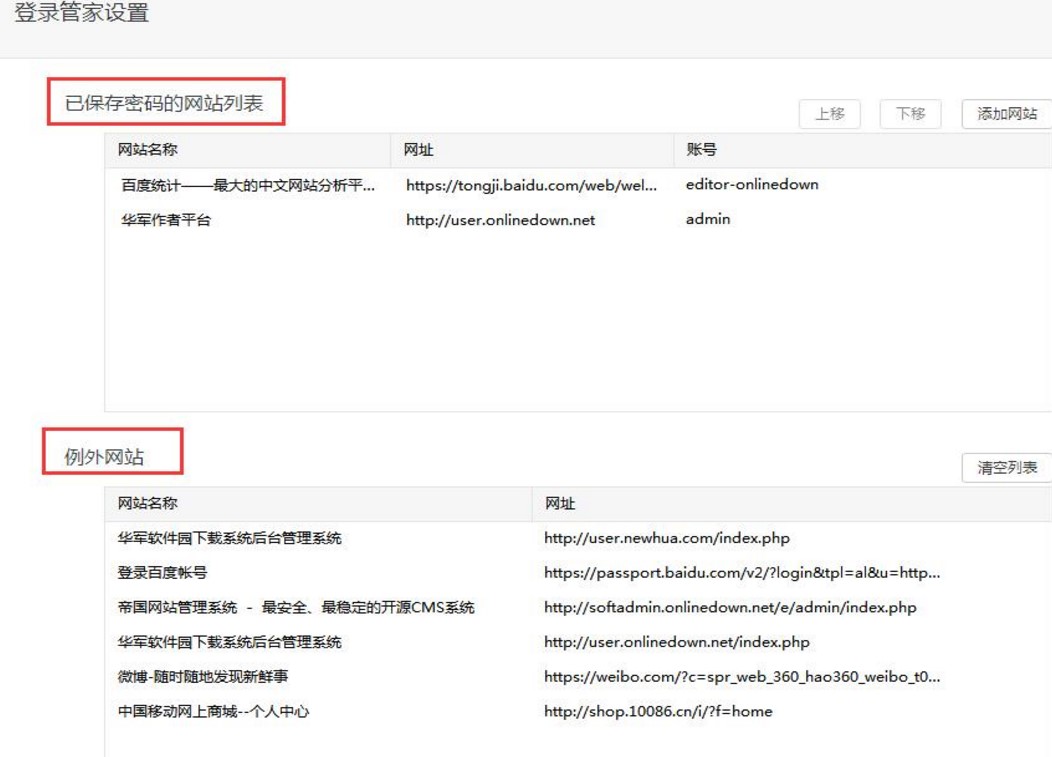Click the shop.10086.cn URL cell
This screenshot has height=757, width=1052.
point(658,711)
